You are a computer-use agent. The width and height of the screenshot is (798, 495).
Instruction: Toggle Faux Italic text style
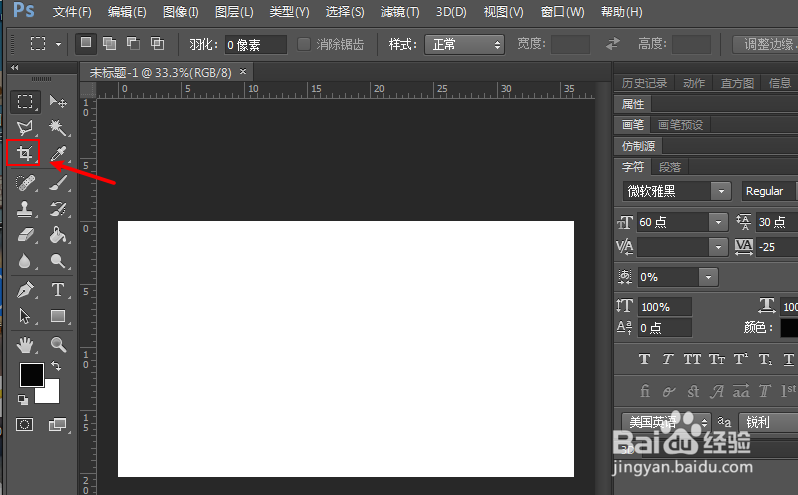pyautogui.click(x=668, y=360)
